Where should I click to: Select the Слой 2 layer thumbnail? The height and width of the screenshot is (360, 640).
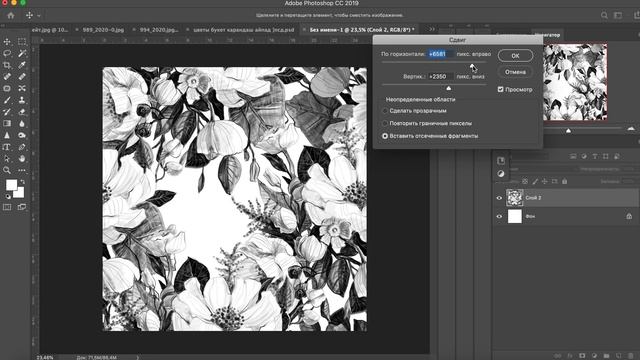pos(515,198)
